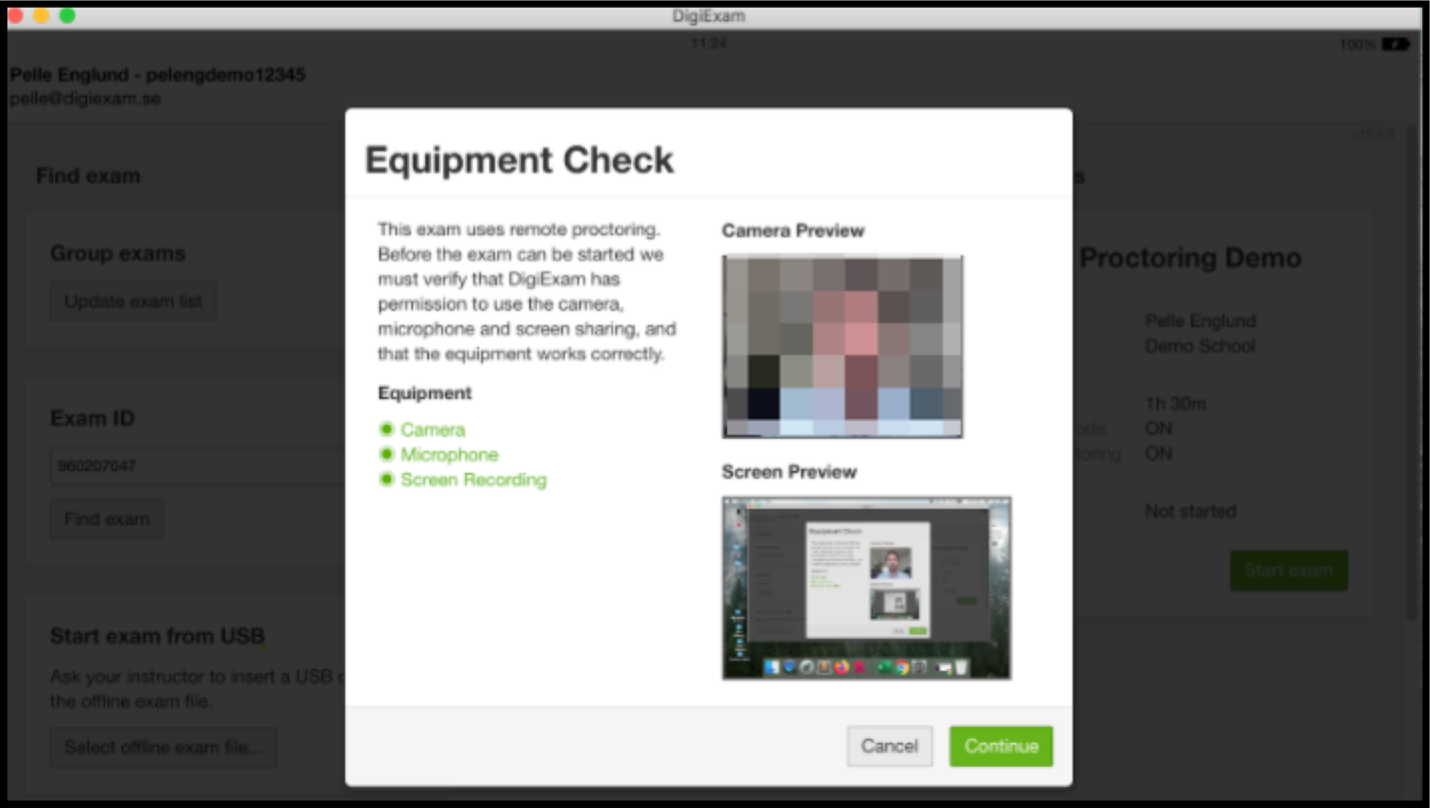Close the DigiExam window with the red button

tap(15, 16)
